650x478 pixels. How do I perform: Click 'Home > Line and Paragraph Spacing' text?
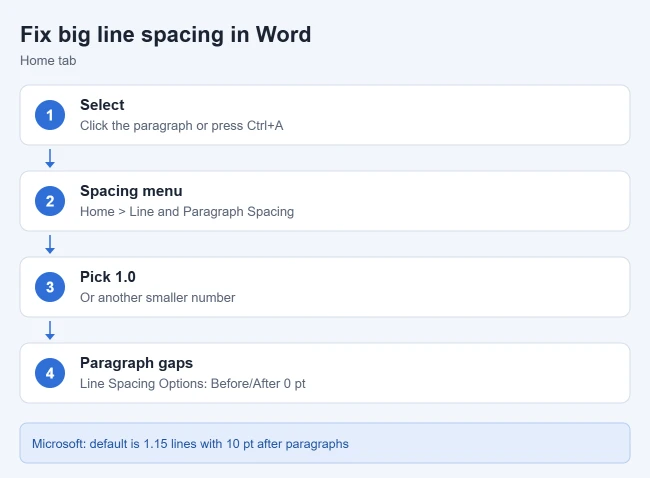pos(187,211)
